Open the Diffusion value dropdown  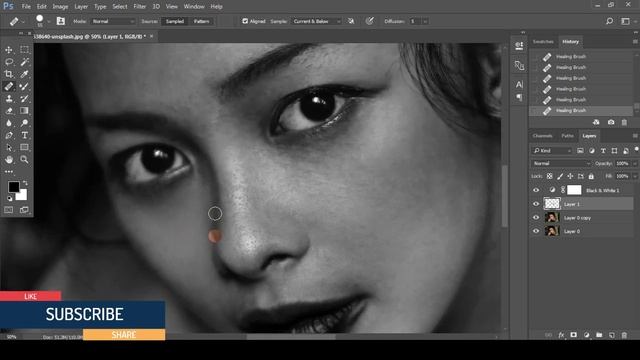click(425, 21)
